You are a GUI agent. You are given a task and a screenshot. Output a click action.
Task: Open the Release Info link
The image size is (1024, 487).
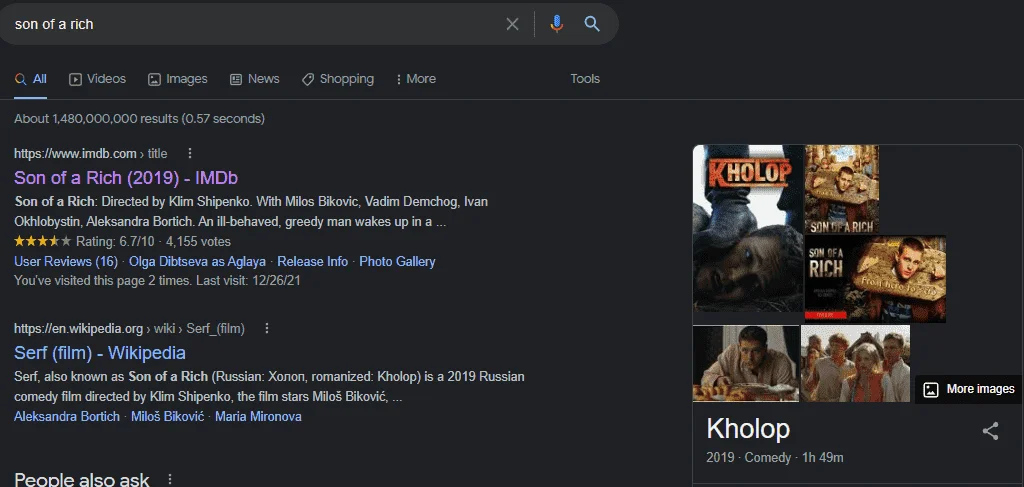313,261
